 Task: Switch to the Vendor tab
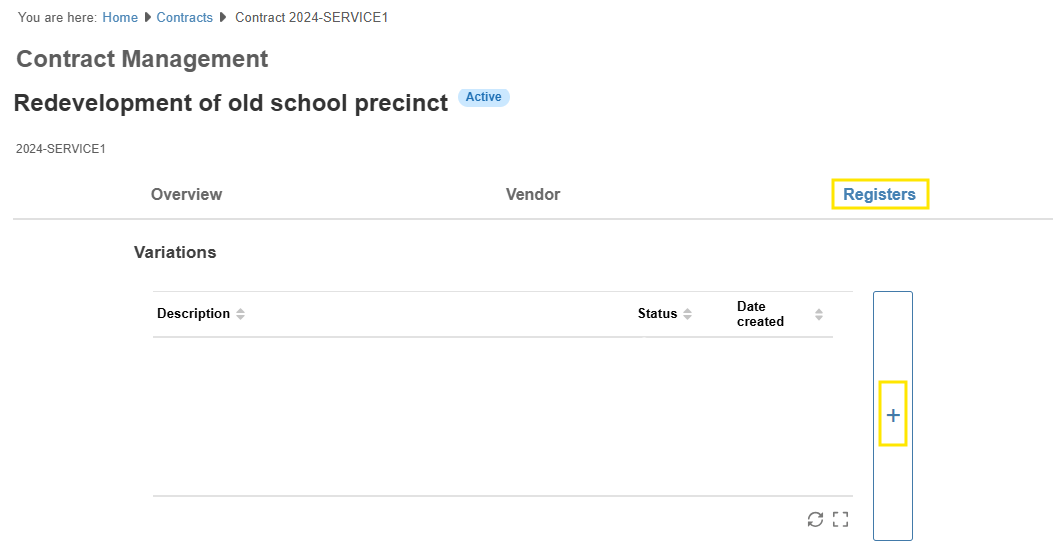533,194
